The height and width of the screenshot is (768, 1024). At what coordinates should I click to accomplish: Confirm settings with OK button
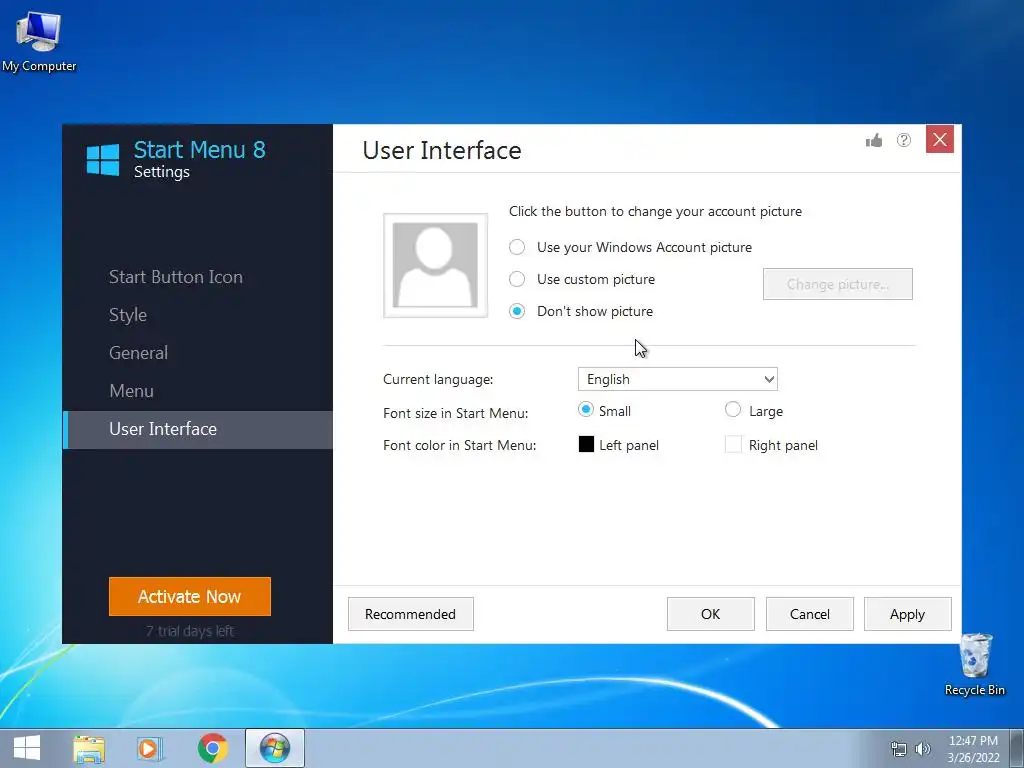(711, 614)
